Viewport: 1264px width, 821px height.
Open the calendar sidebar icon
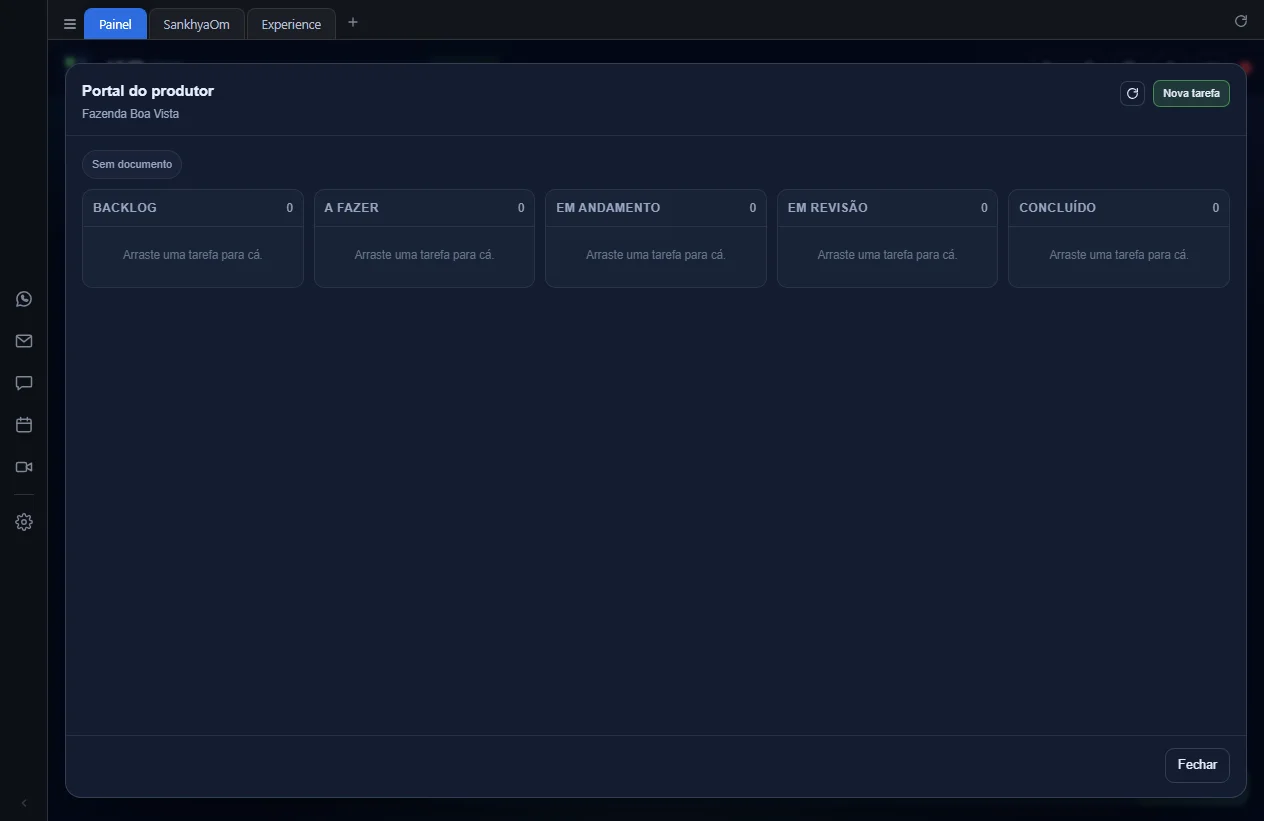pos(24,425)
